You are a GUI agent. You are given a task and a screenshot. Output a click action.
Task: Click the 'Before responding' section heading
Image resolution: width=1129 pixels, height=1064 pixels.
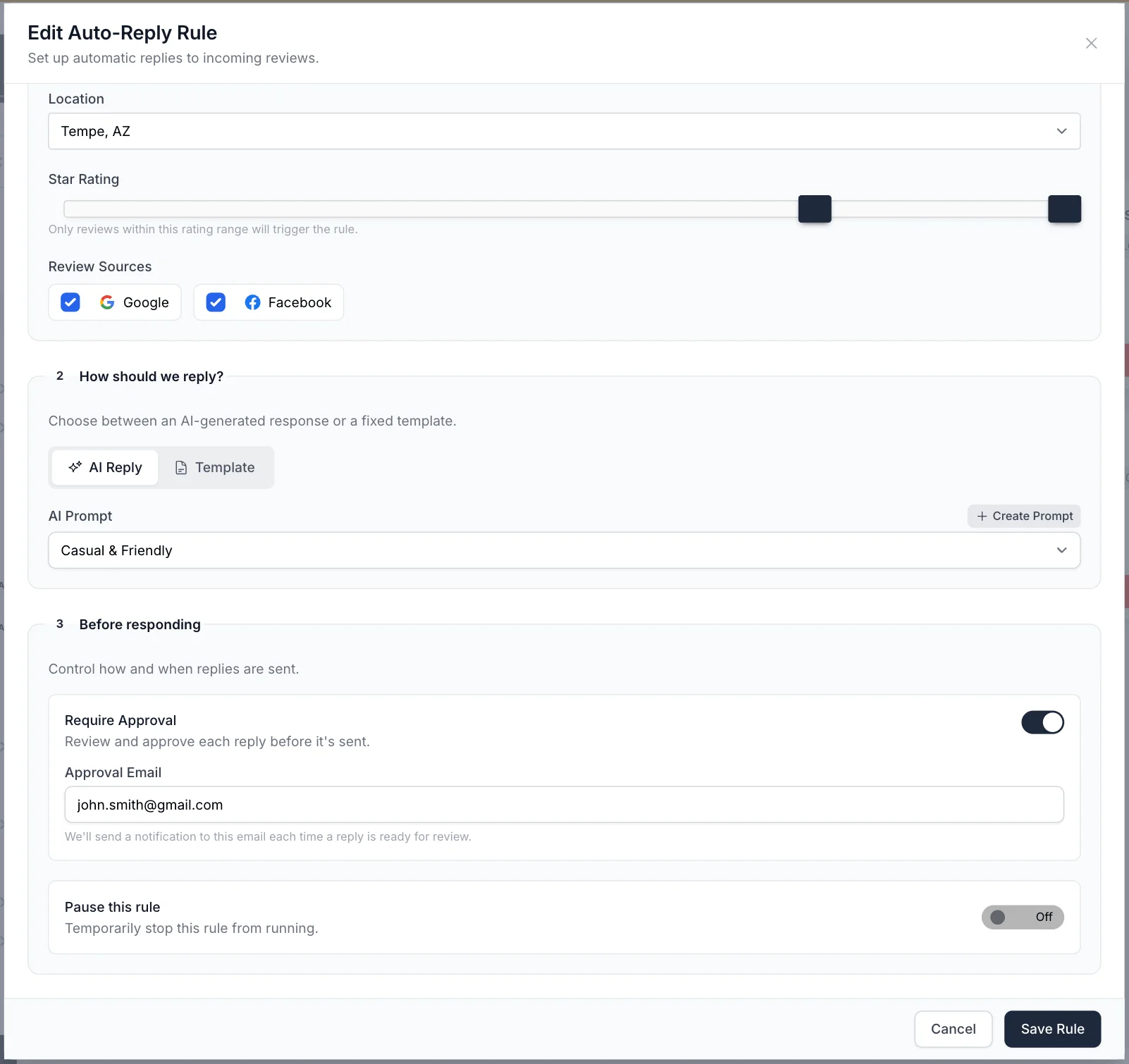point(140,624)
